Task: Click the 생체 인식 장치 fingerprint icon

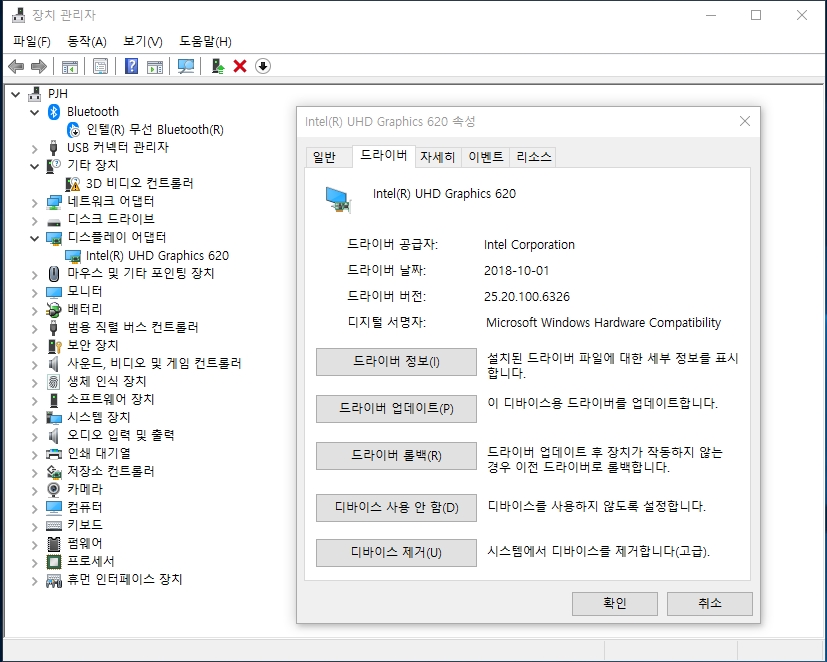Action: pos(54,381)
